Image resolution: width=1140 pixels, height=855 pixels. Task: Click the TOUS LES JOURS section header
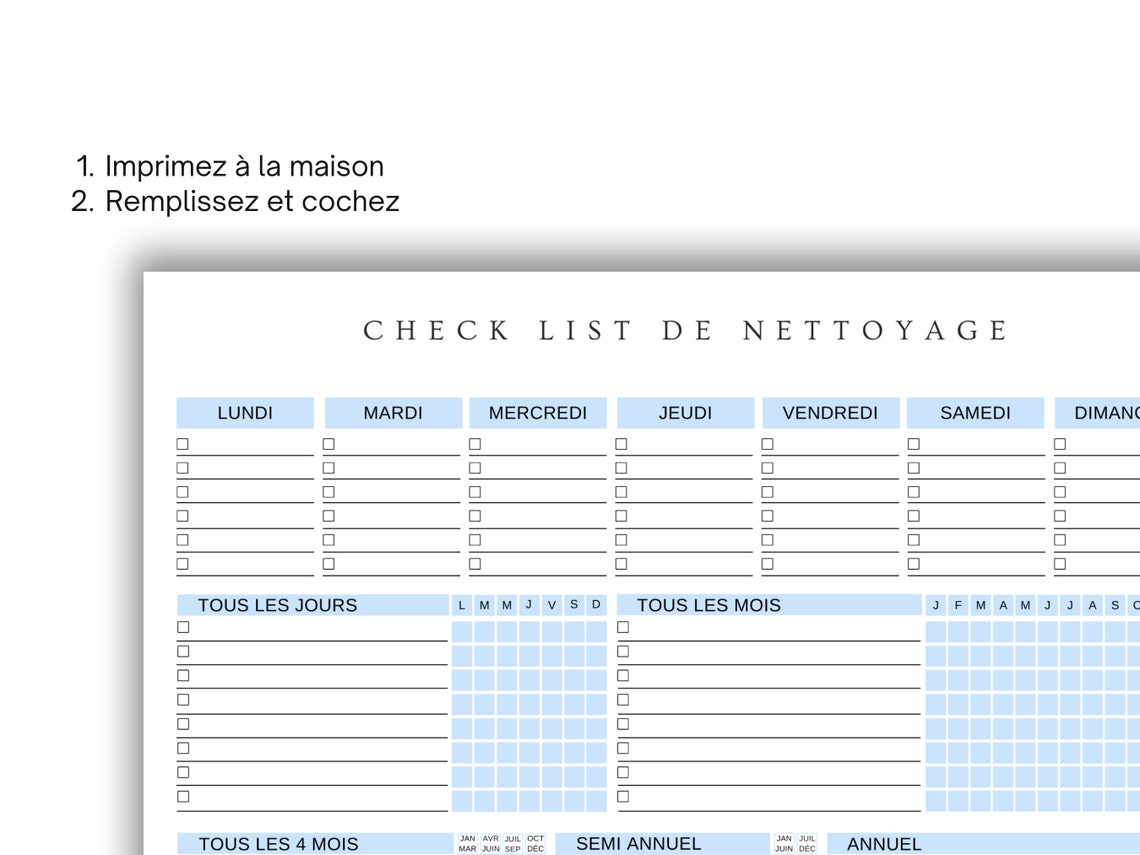[x=278, y=605]
